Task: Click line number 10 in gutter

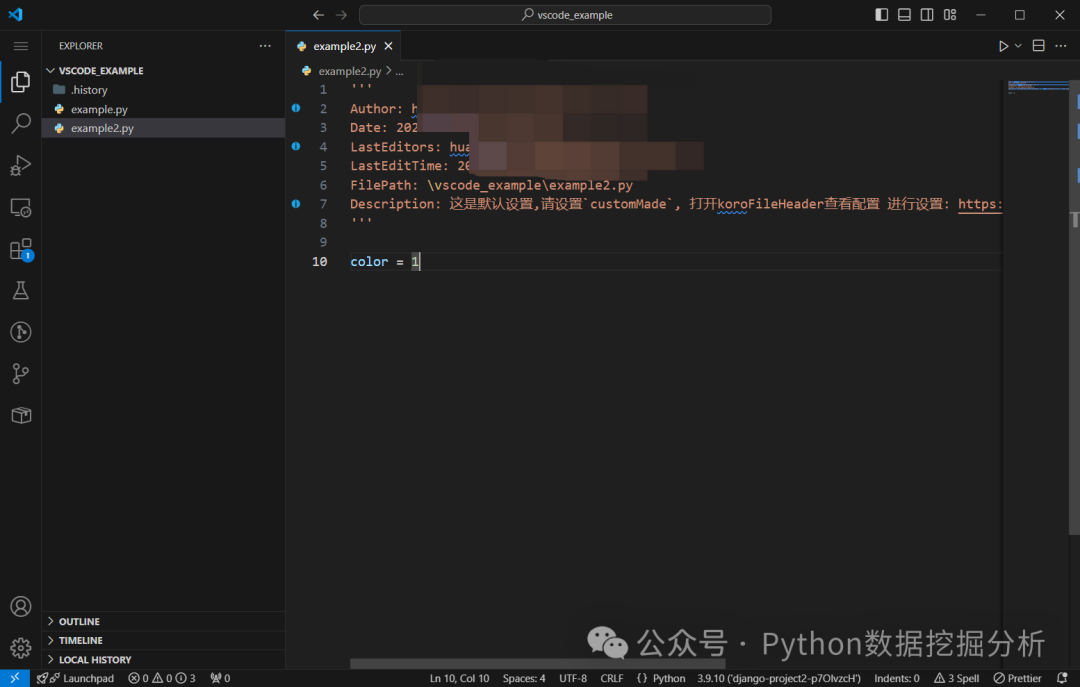Action: point(320,262)
